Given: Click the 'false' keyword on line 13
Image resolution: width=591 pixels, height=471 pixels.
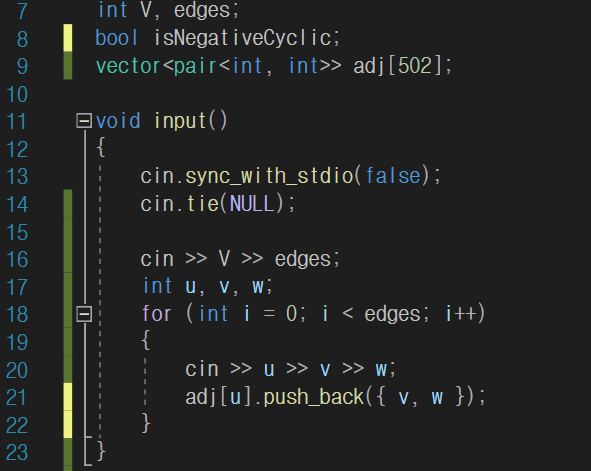Looking at the screenshot, I should click(x=393, y=176).
